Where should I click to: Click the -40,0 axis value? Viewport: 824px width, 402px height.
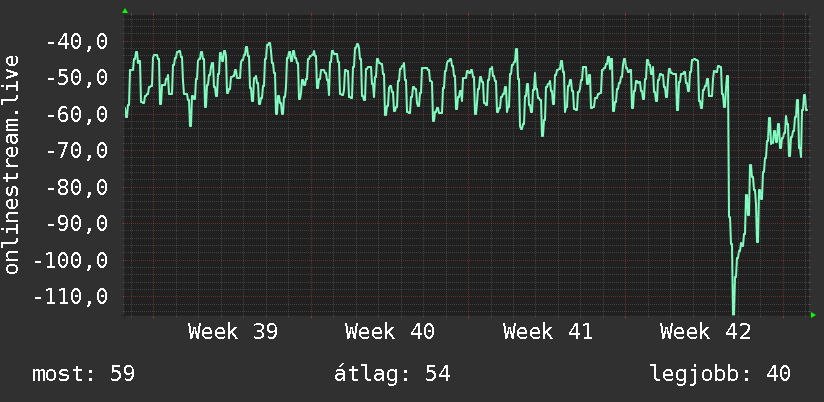[x=77, y=42]
